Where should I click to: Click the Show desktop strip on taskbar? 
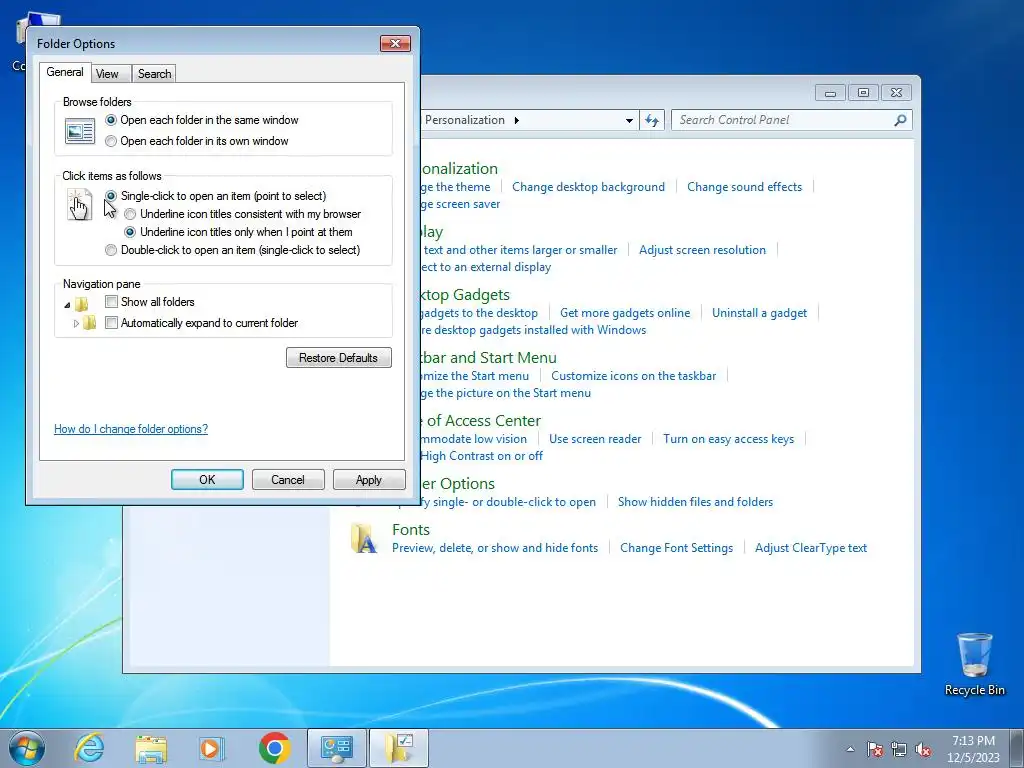pos(1016,748)
